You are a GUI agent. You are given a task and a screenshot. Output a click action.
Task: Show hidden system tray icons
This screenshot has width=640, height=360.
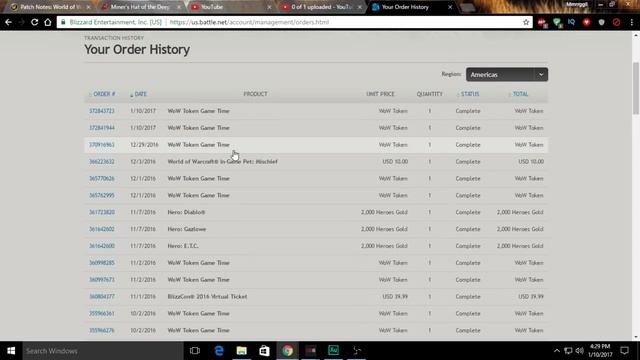tap(557, 351)
